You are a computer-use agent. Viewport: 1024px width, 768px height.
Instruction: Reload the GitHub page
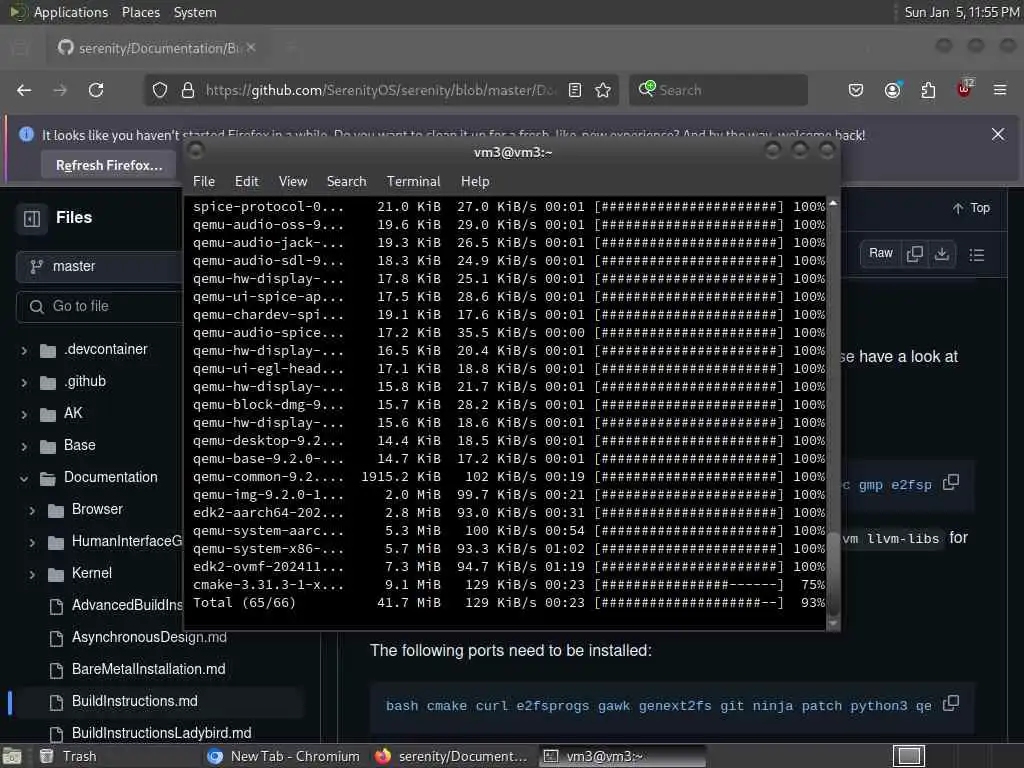96,90
